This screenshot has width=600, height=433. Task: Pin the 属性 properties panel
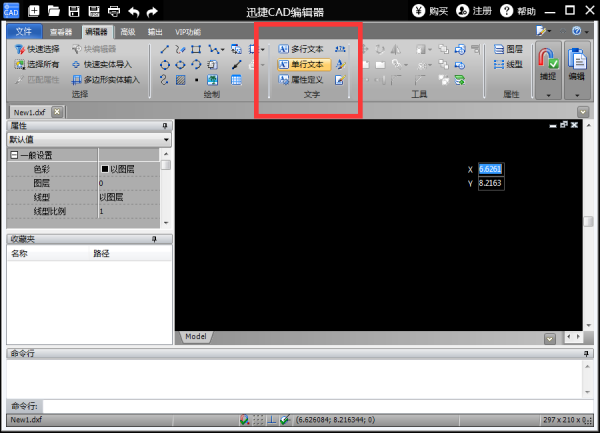(165, 126)
